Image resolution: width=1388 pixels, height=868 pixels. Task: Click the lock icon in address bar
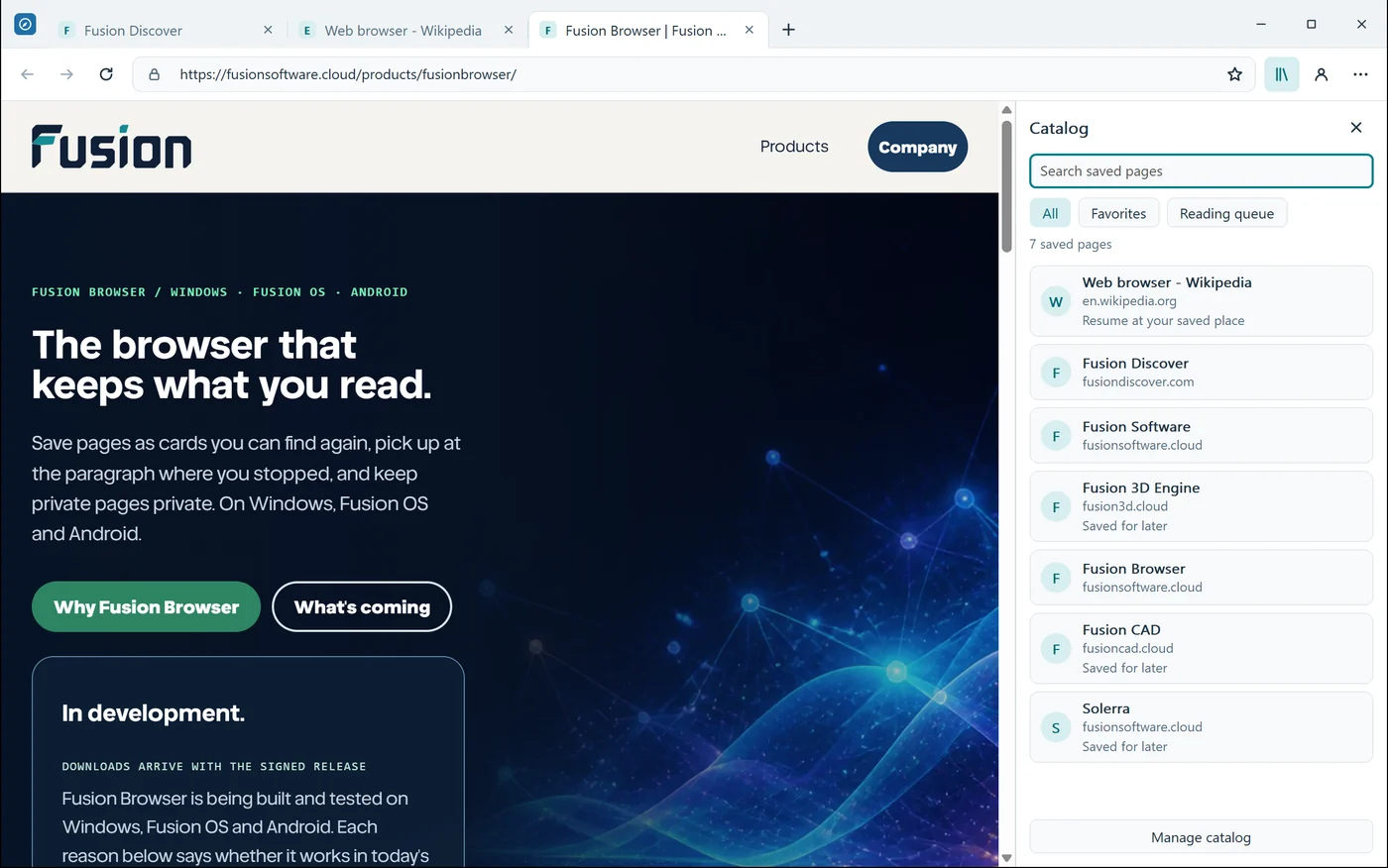[x=154, y=74]
